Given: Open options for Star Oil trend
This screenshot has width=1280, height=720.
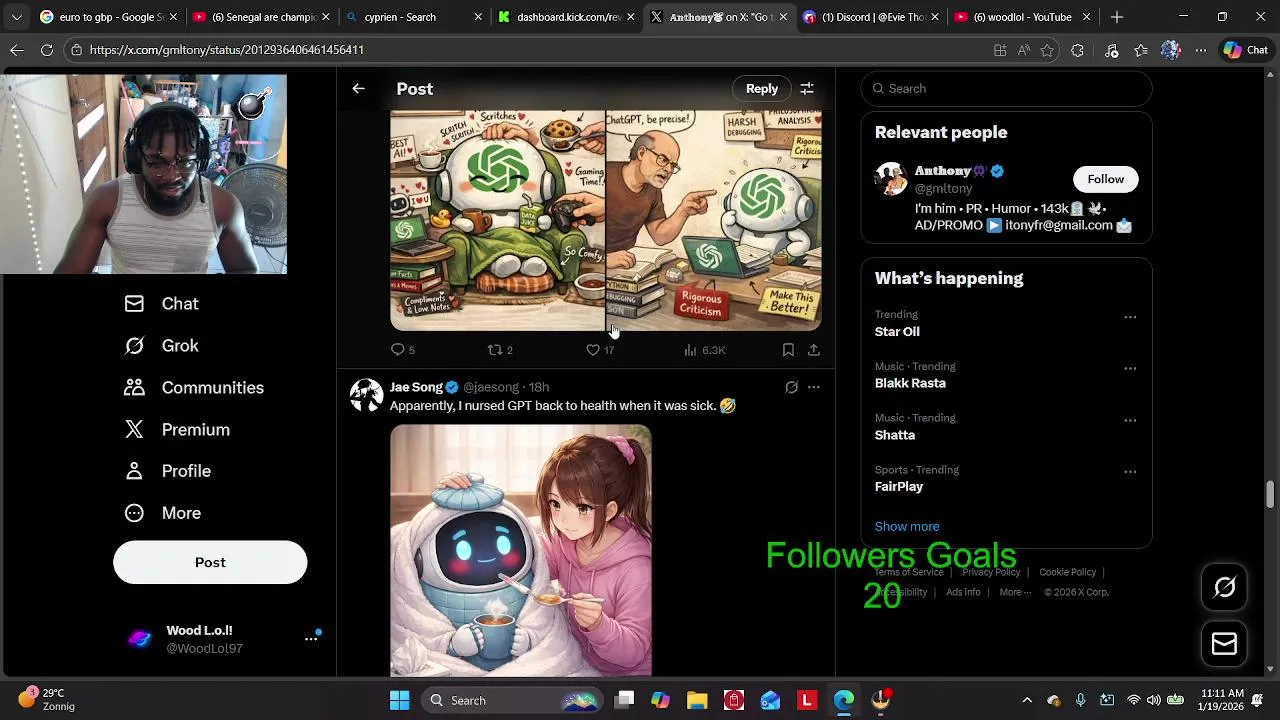Looking at the screenshot, I should click(x=1130, y=317).
